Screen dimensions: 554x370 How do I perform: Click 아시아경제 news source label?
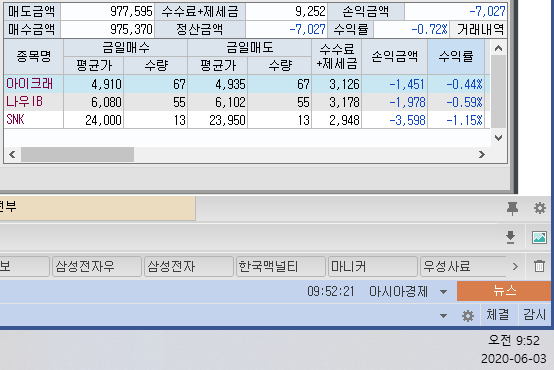398,292
